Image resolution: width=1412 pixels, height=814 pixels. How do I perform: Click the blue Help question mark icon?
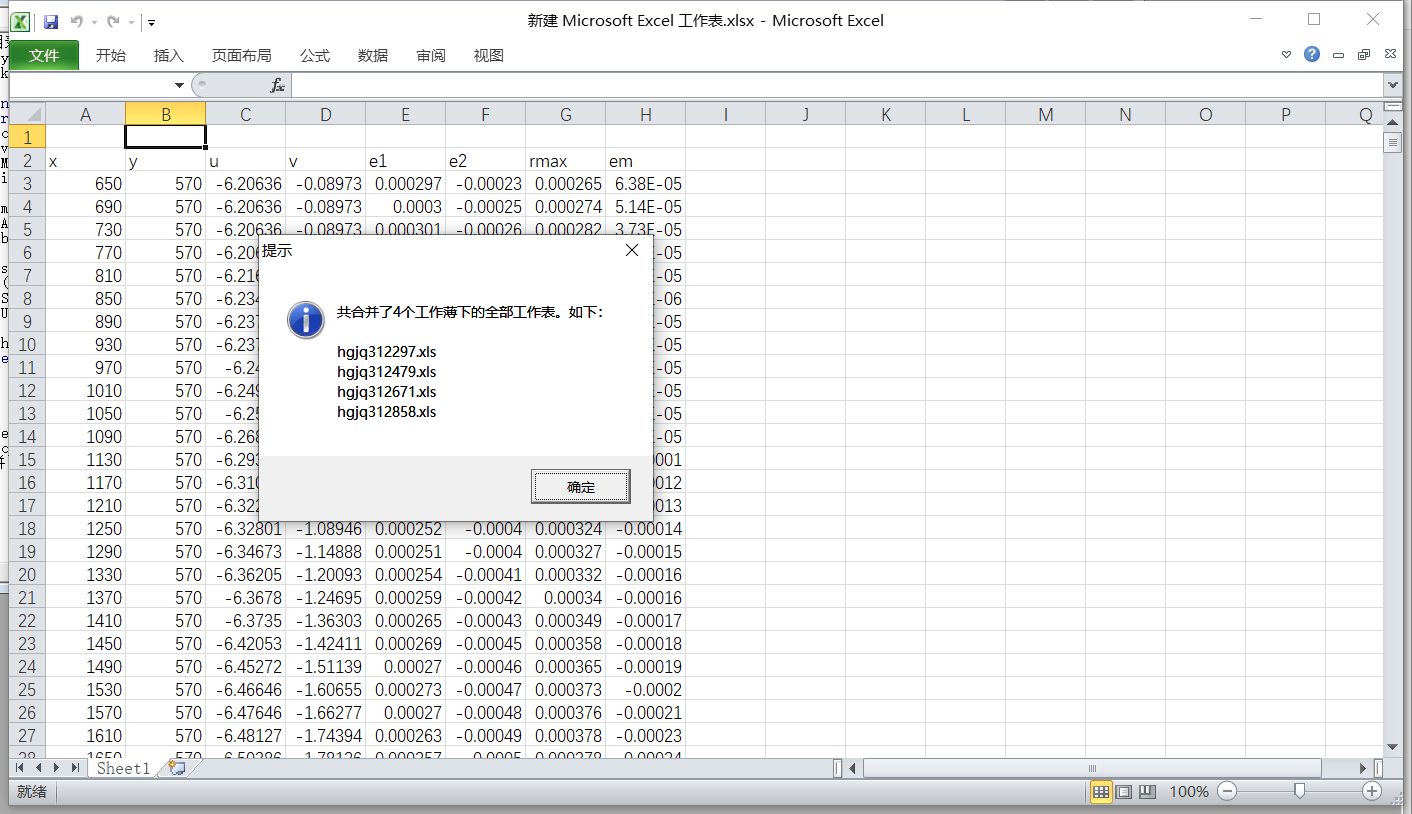click(1312, 55)
